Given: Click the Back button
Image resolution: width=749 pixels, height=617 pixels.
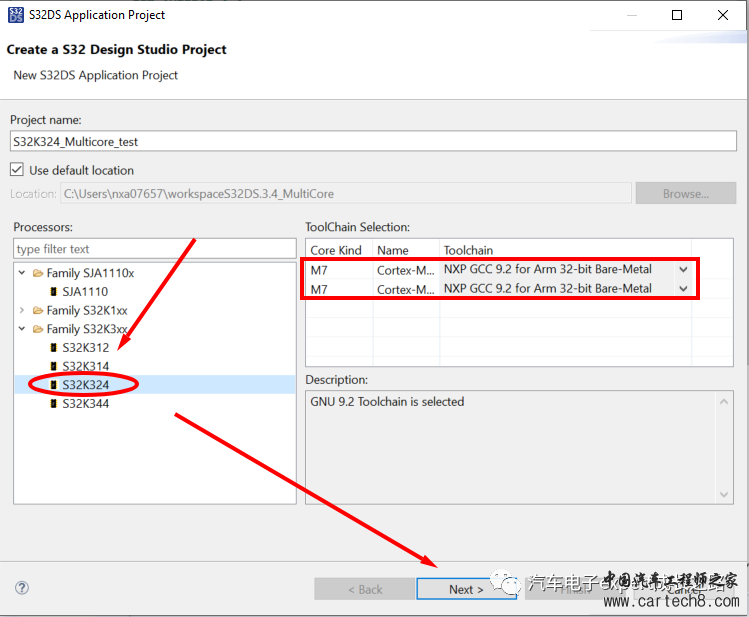Looking at the screenshot, I should coord(364,589).
